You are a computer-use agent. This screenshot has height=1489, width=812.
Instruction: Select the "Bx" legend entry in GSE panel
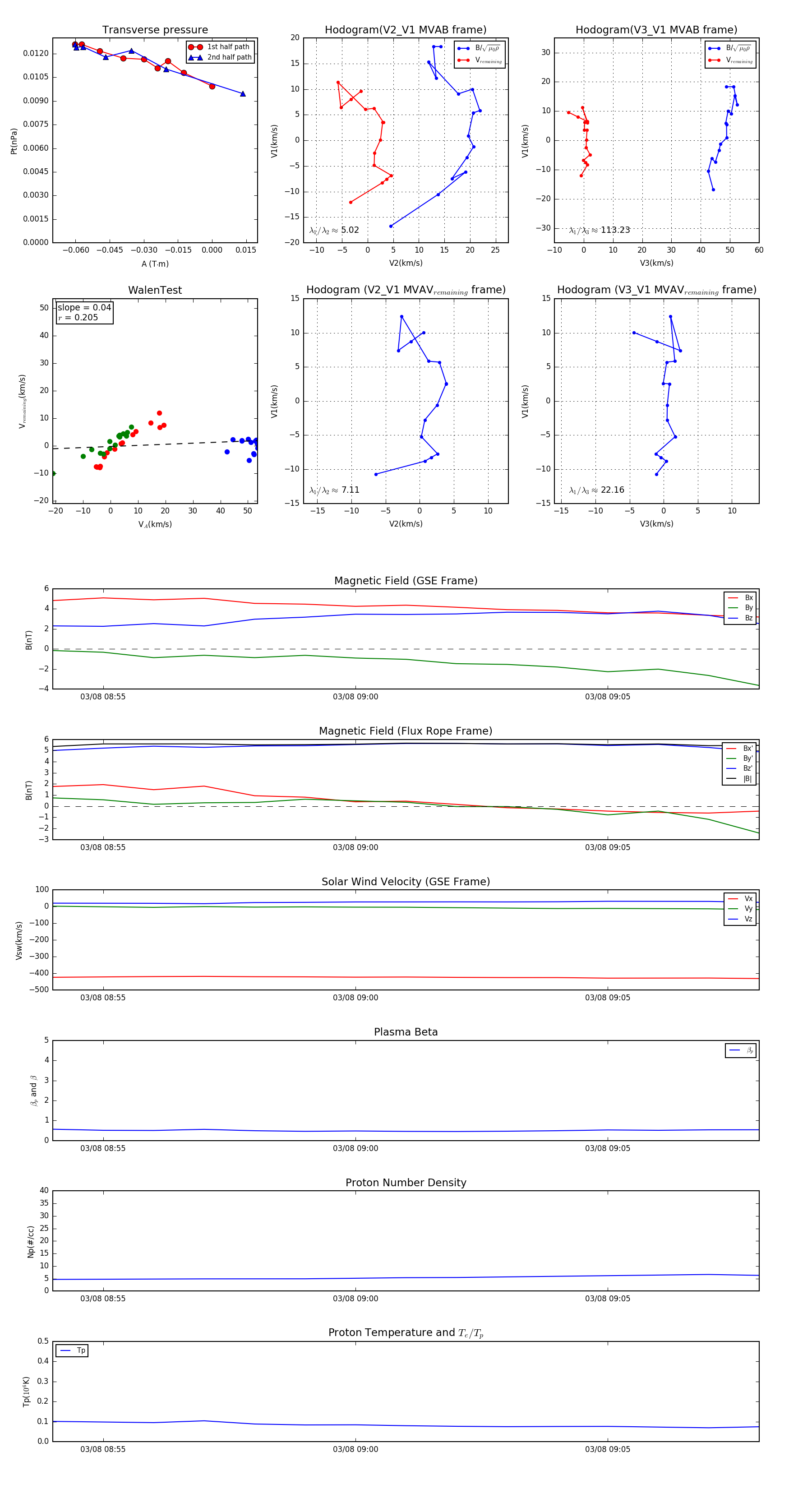point(740,598)
